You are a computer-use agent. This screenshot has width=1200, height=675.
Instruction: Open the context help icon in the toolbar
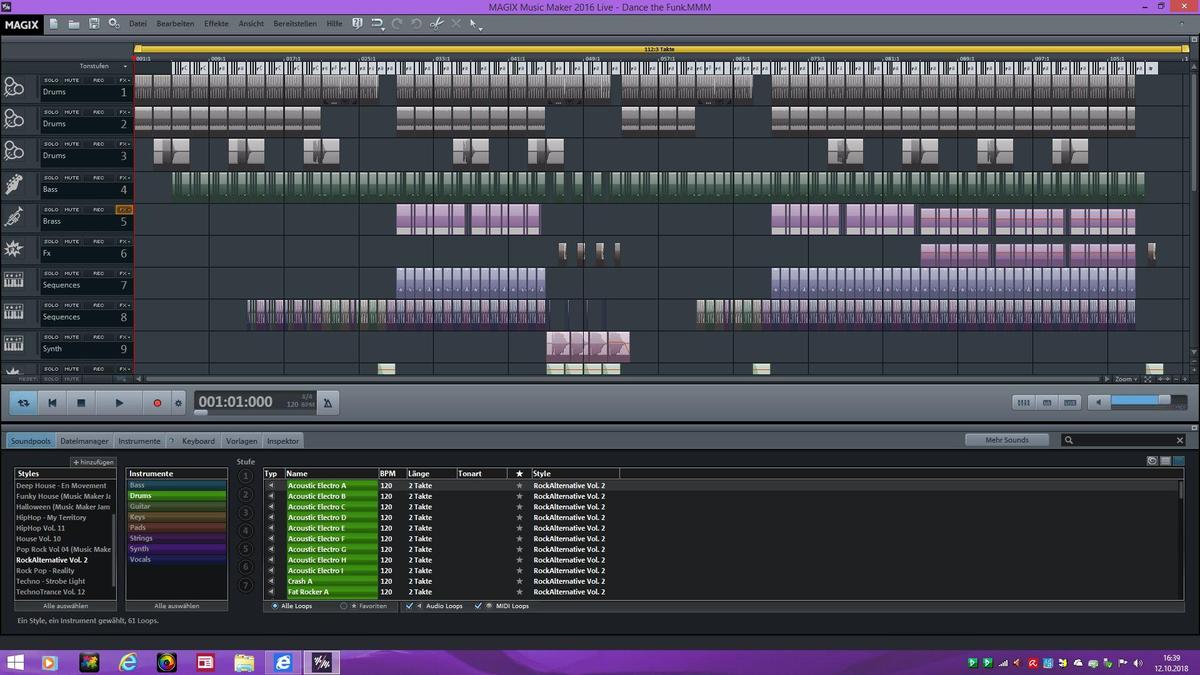(x=357, y=23)
